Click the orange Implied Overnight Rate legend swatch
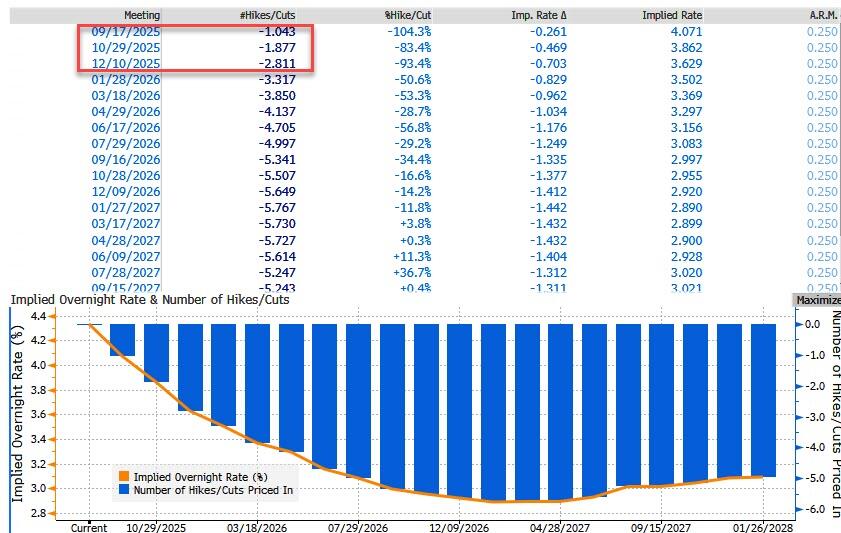 (124, 477)
